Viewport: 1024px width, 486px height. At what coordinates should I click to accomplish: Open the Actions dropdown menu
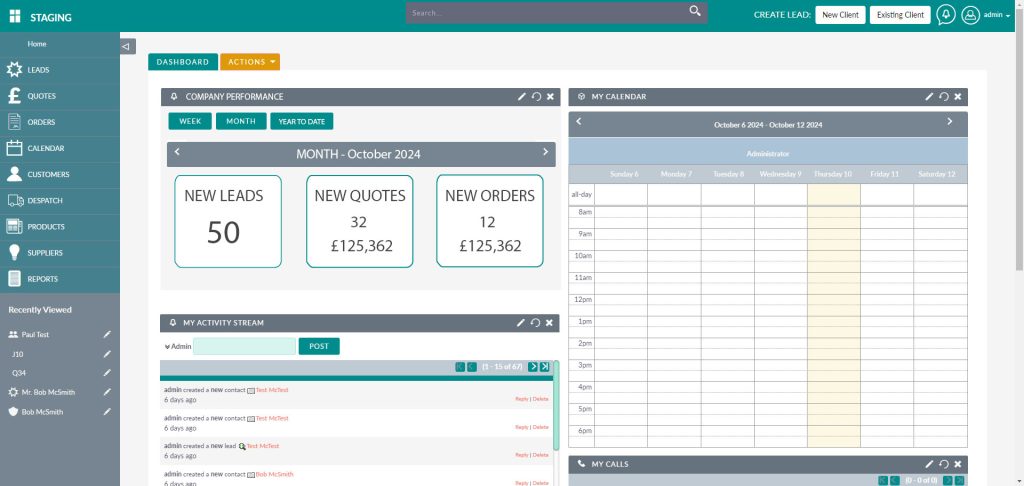pyautogui.click(x=250, y=62)
